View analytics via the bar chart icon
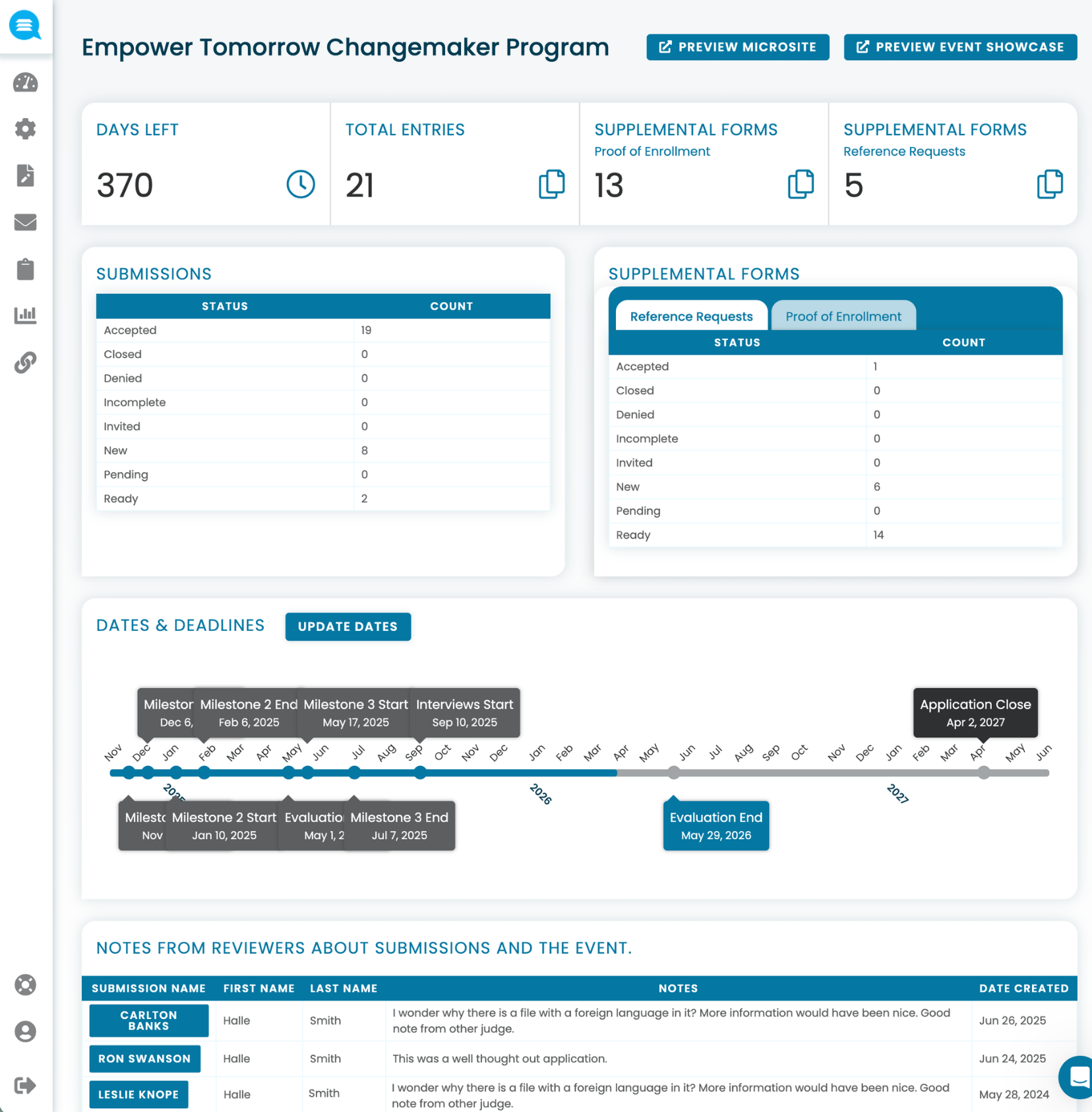This screenshot has width=1092, height=1112. tap(25, 316)
